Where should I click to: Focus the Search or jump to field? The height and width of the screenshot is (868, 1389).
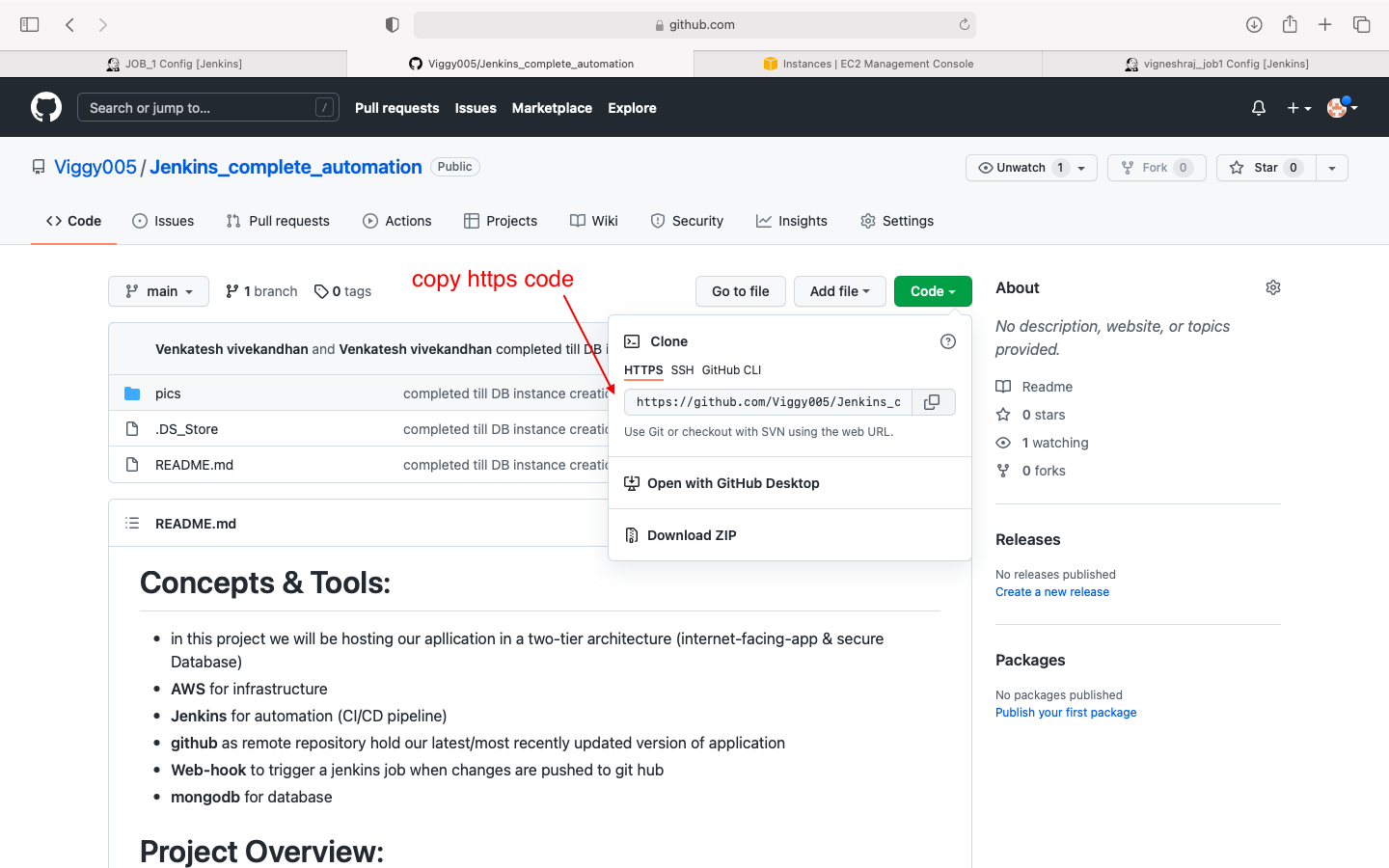click(208, 108)
